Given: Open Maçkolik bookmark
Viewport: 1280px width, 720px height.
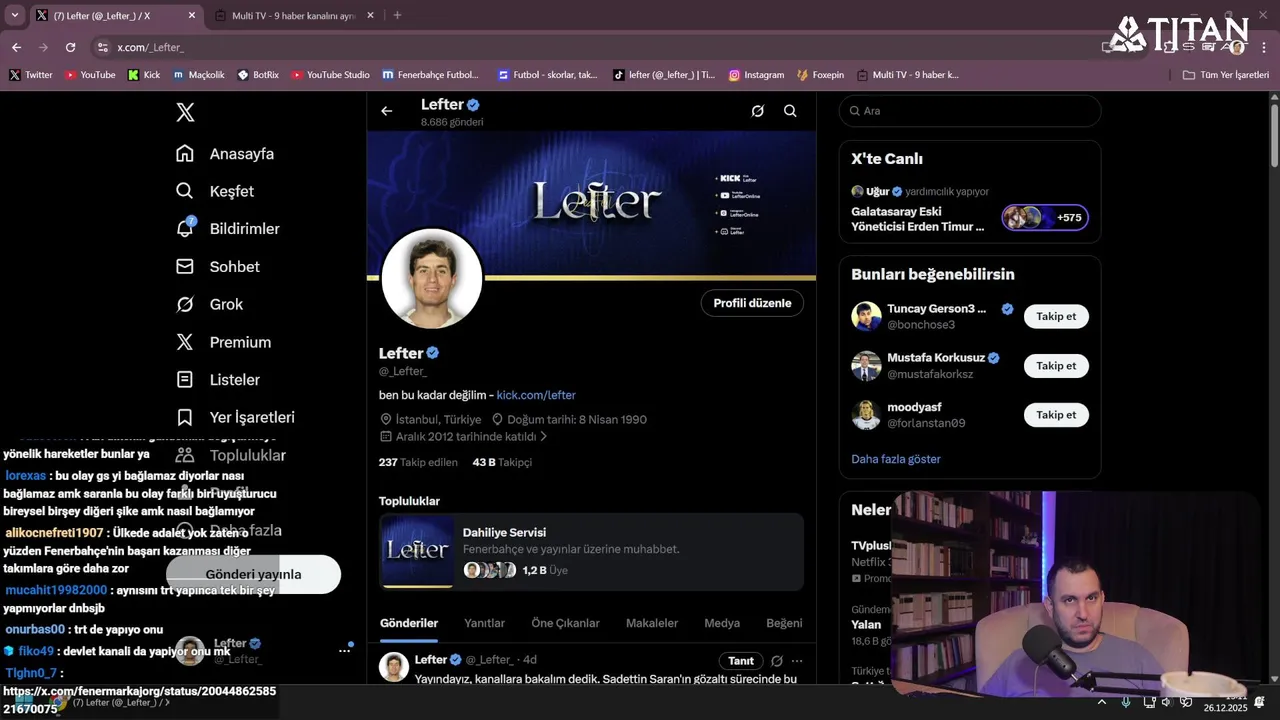Looking at the screenshot, I should point(198,75).
